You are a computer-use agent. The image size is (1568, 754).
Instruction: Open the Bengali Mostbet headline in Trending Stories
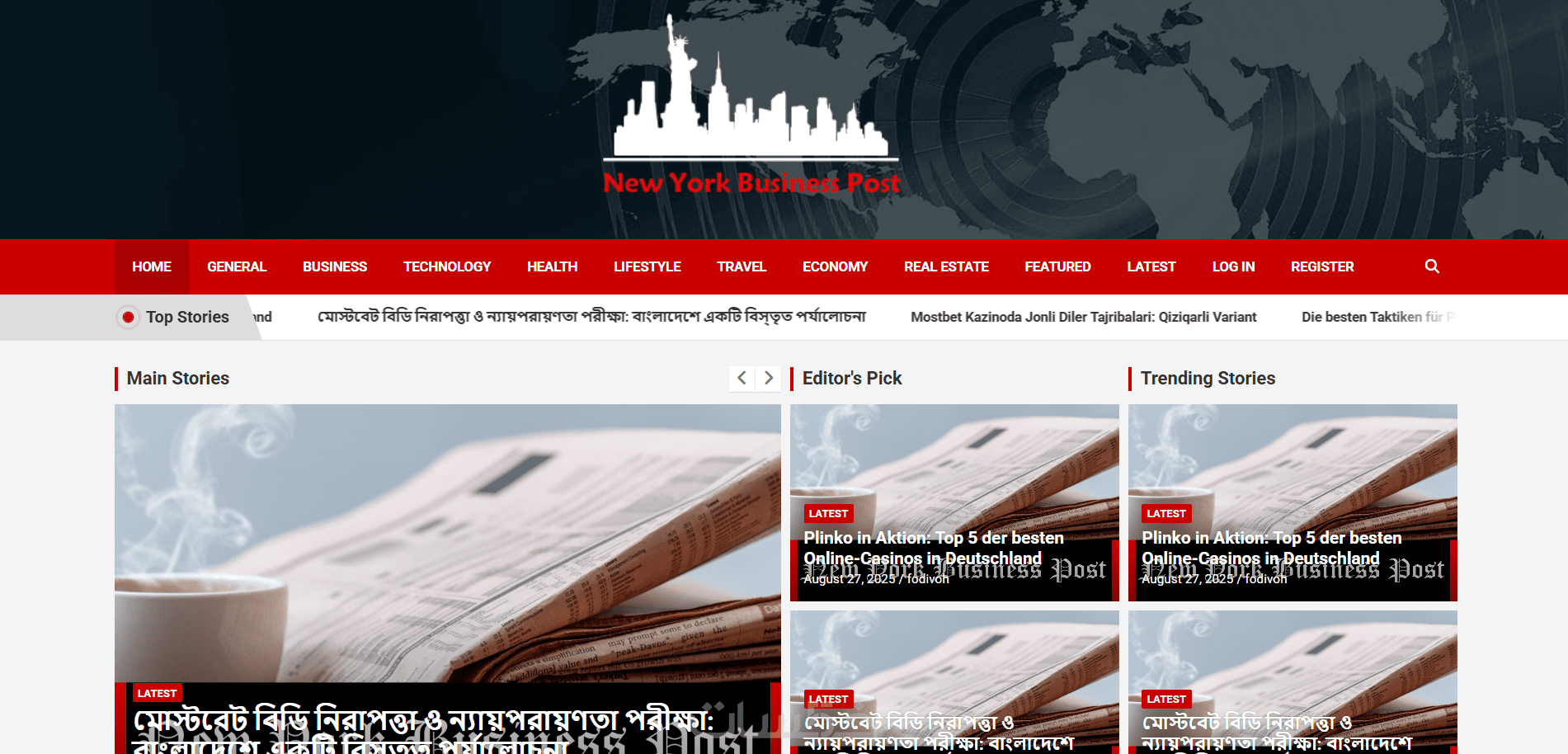(1277, 733)
